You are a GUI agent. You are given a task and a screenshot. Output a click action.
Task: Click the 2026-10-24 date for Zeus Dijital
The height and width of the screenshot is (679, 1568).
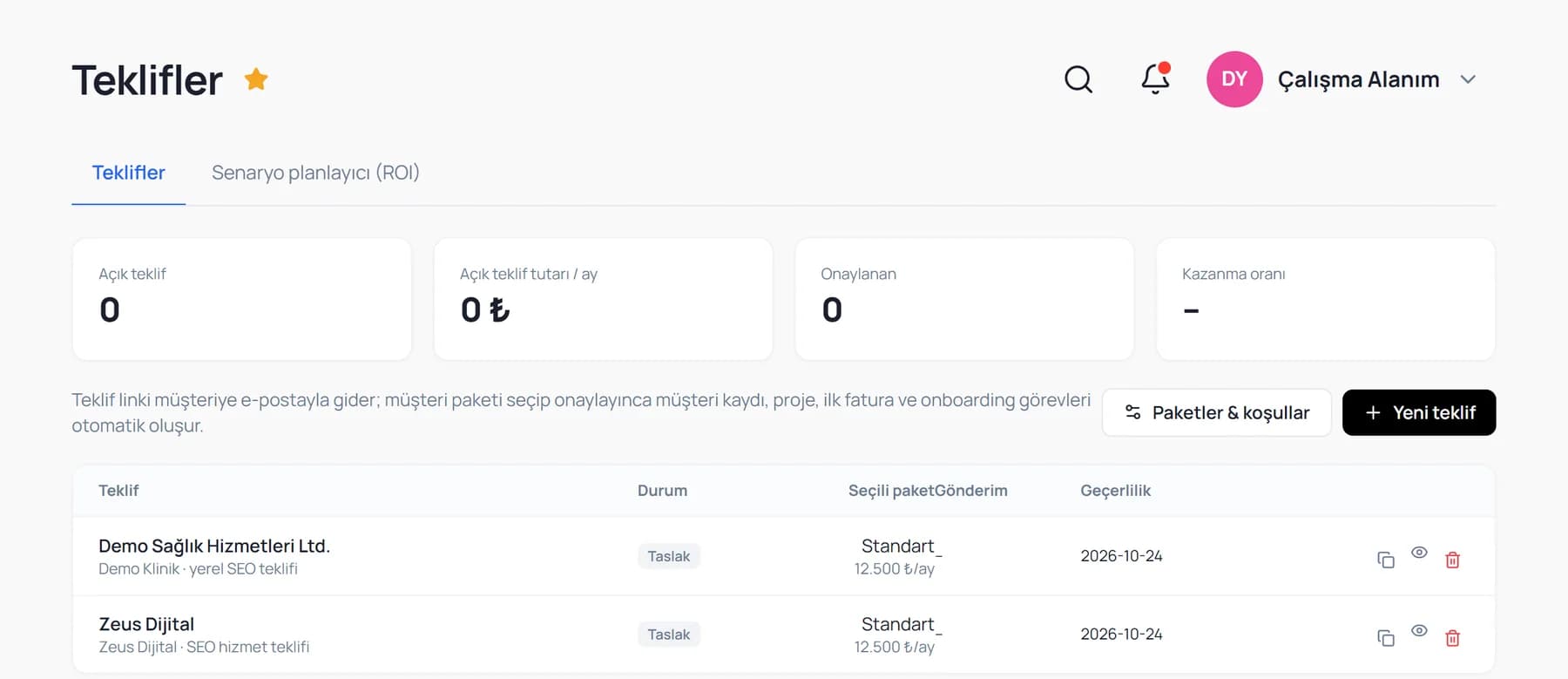click(1121, 635)
